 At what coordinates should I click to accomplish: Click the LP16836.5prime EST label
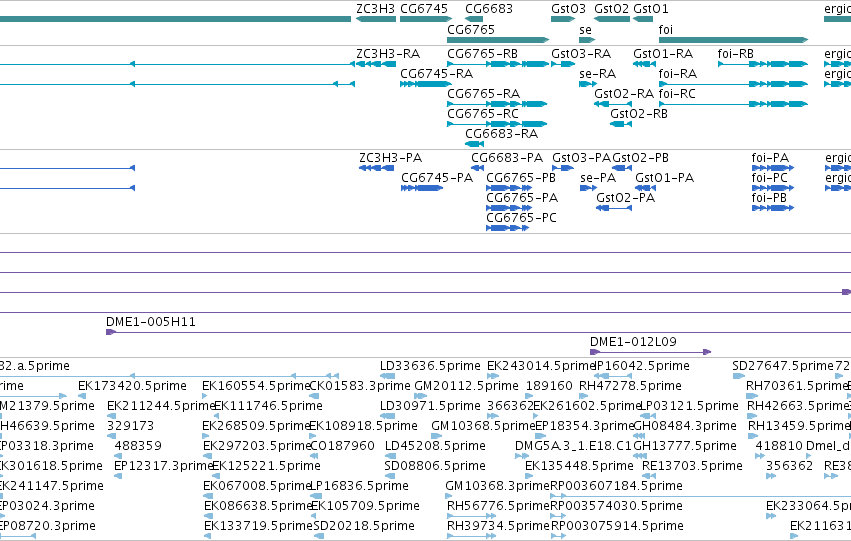tap(359, 486)
